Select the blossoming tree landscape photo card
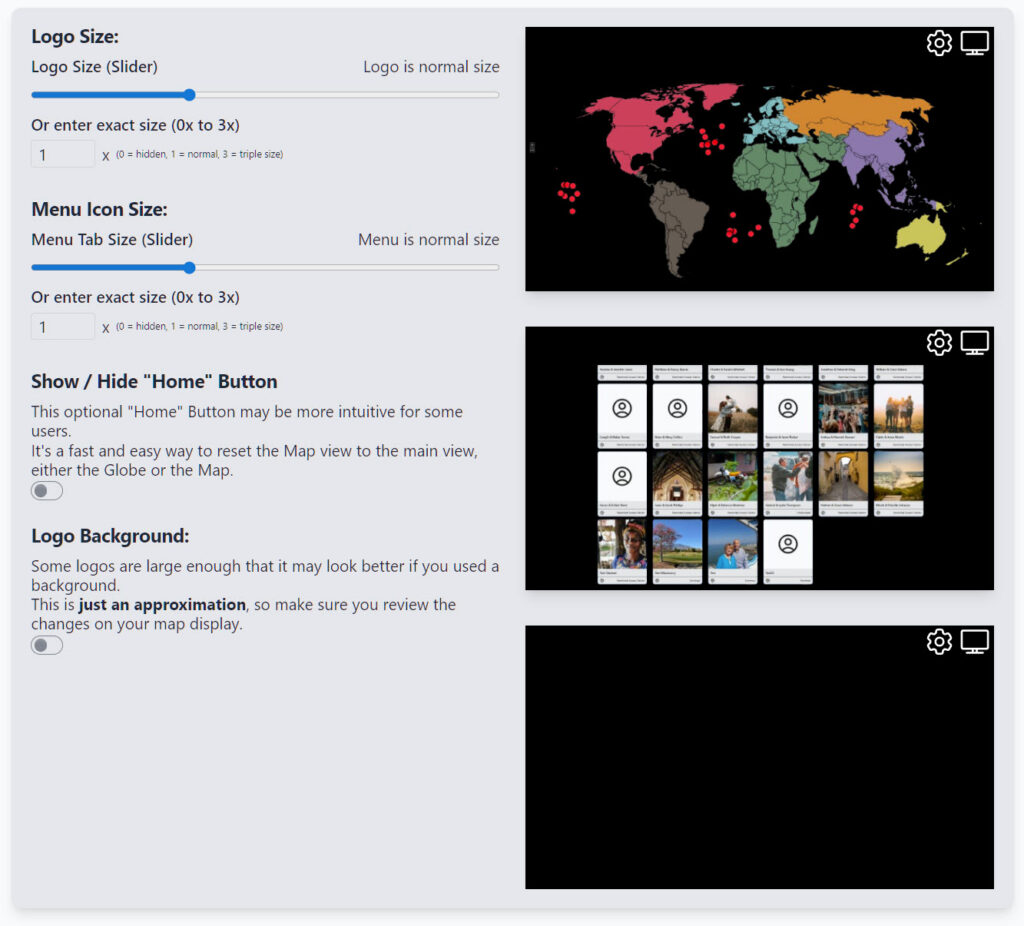1024x926 pixels. click(x=677, y=545)
